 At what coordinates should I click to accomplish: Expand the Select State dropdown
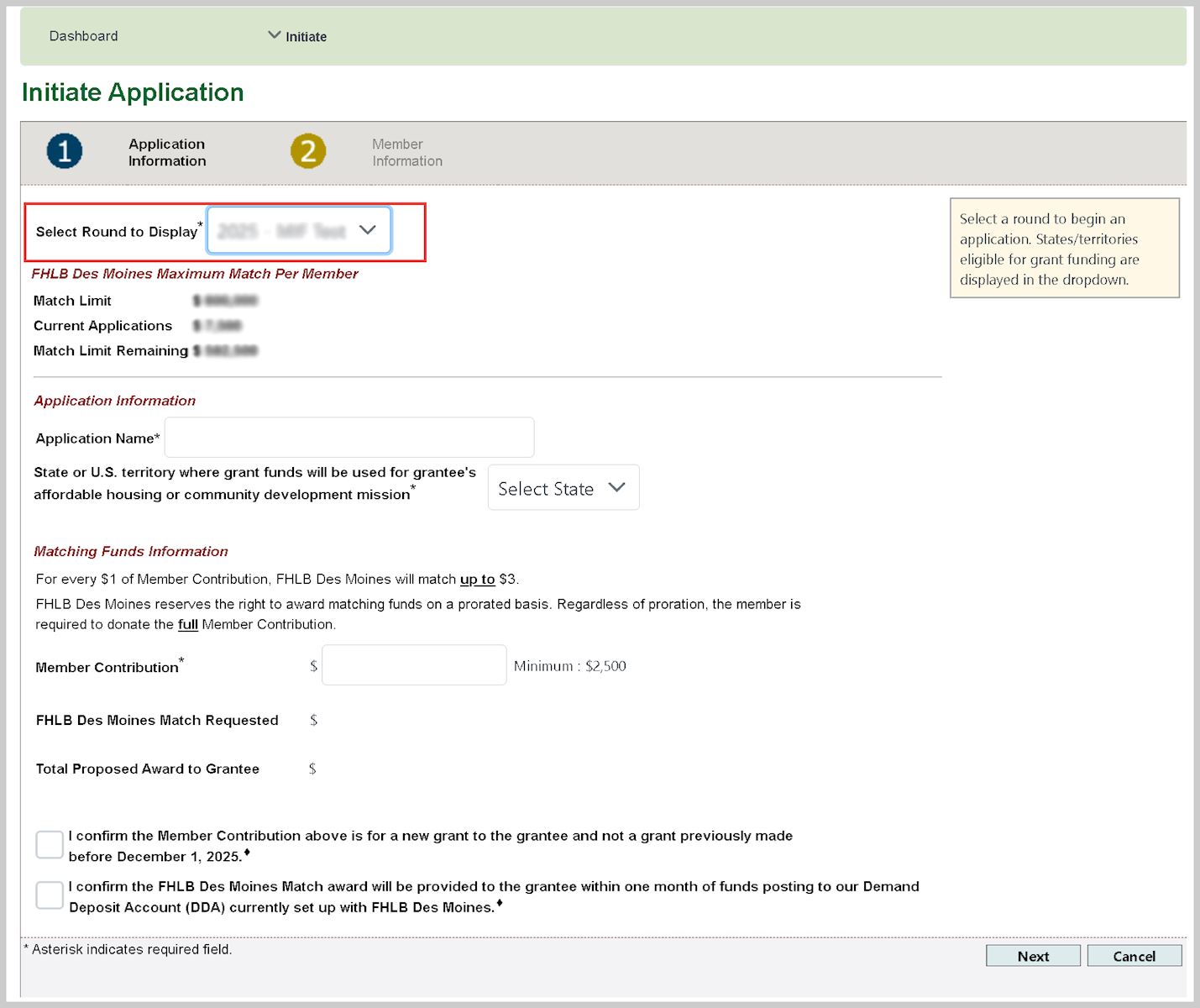(x=563, y=488)
